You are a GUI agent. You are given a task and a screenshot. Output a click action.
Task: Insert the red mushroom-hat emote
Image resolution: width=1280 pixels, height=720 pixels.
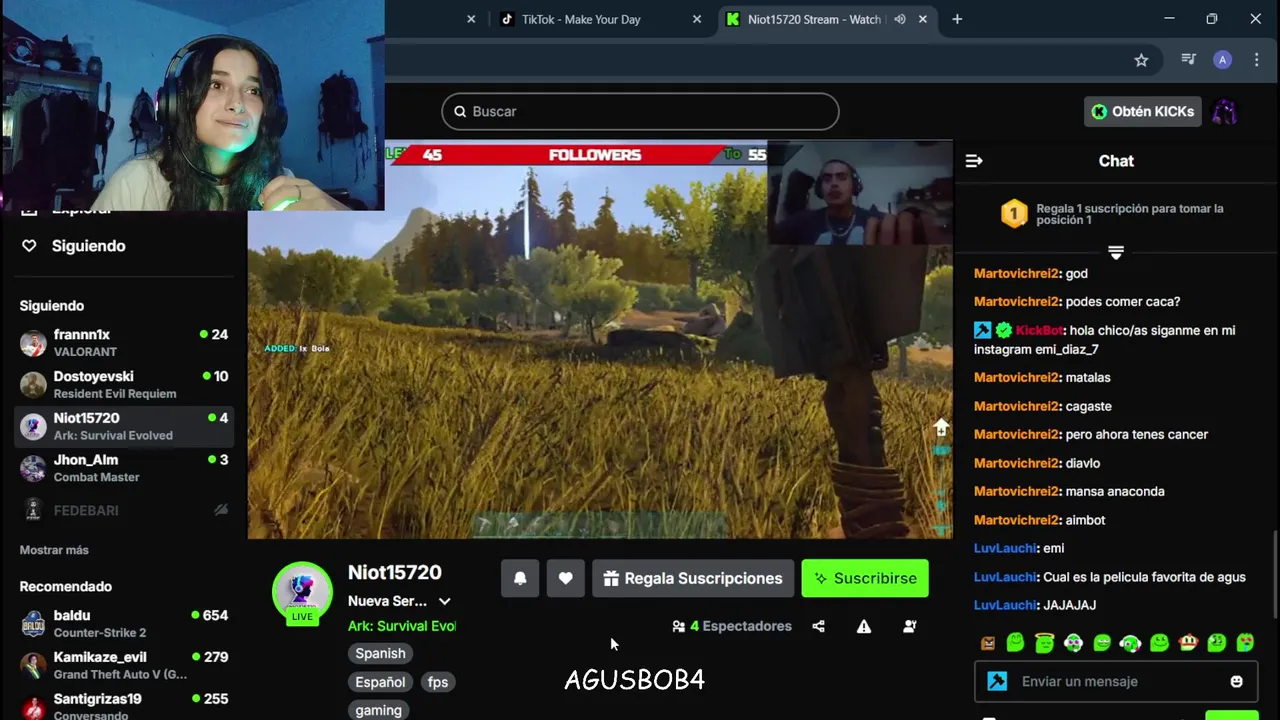pyautogui.click(x=1188, y=643)
